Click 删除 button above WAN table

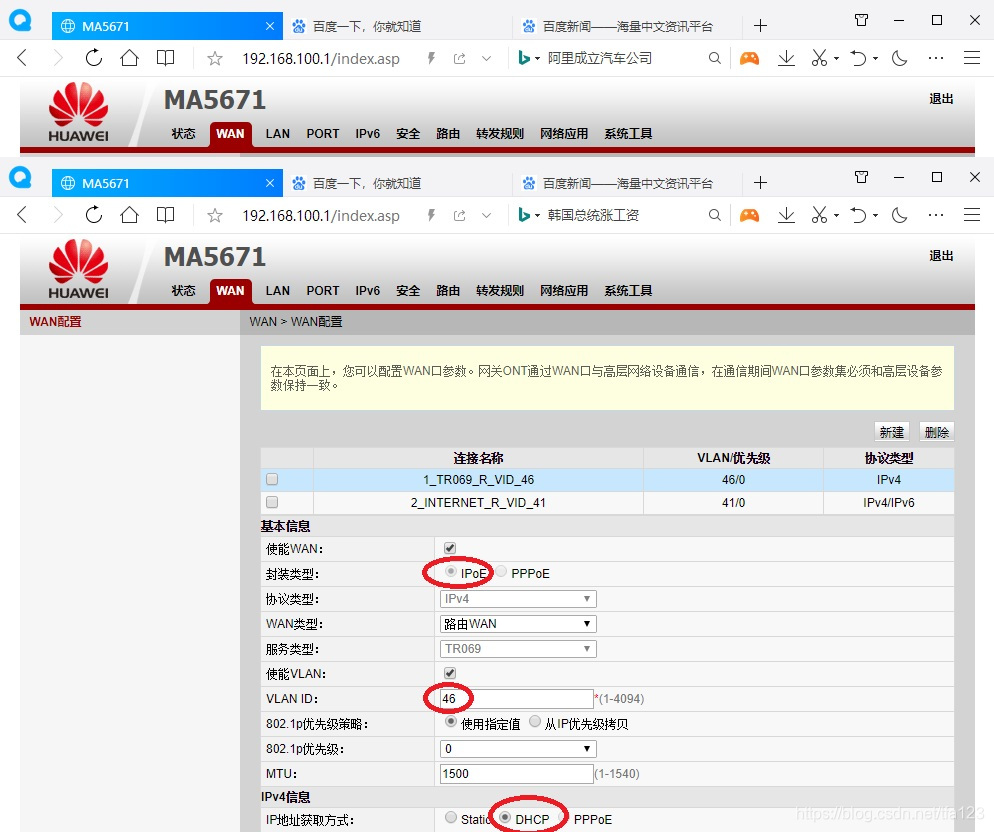[x=936, y=432]
